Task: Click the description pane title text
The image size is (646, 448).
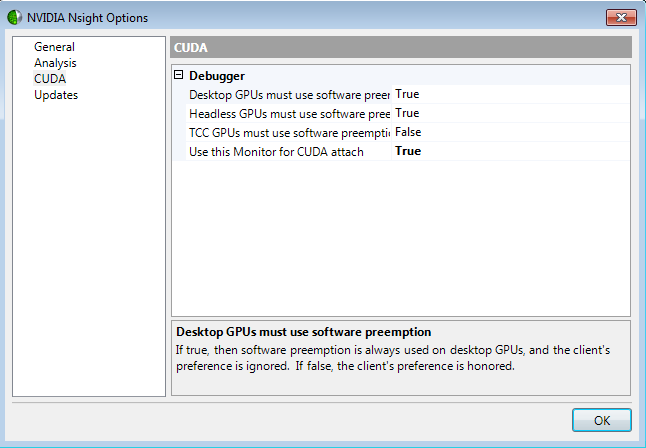Action: point(303,332)
